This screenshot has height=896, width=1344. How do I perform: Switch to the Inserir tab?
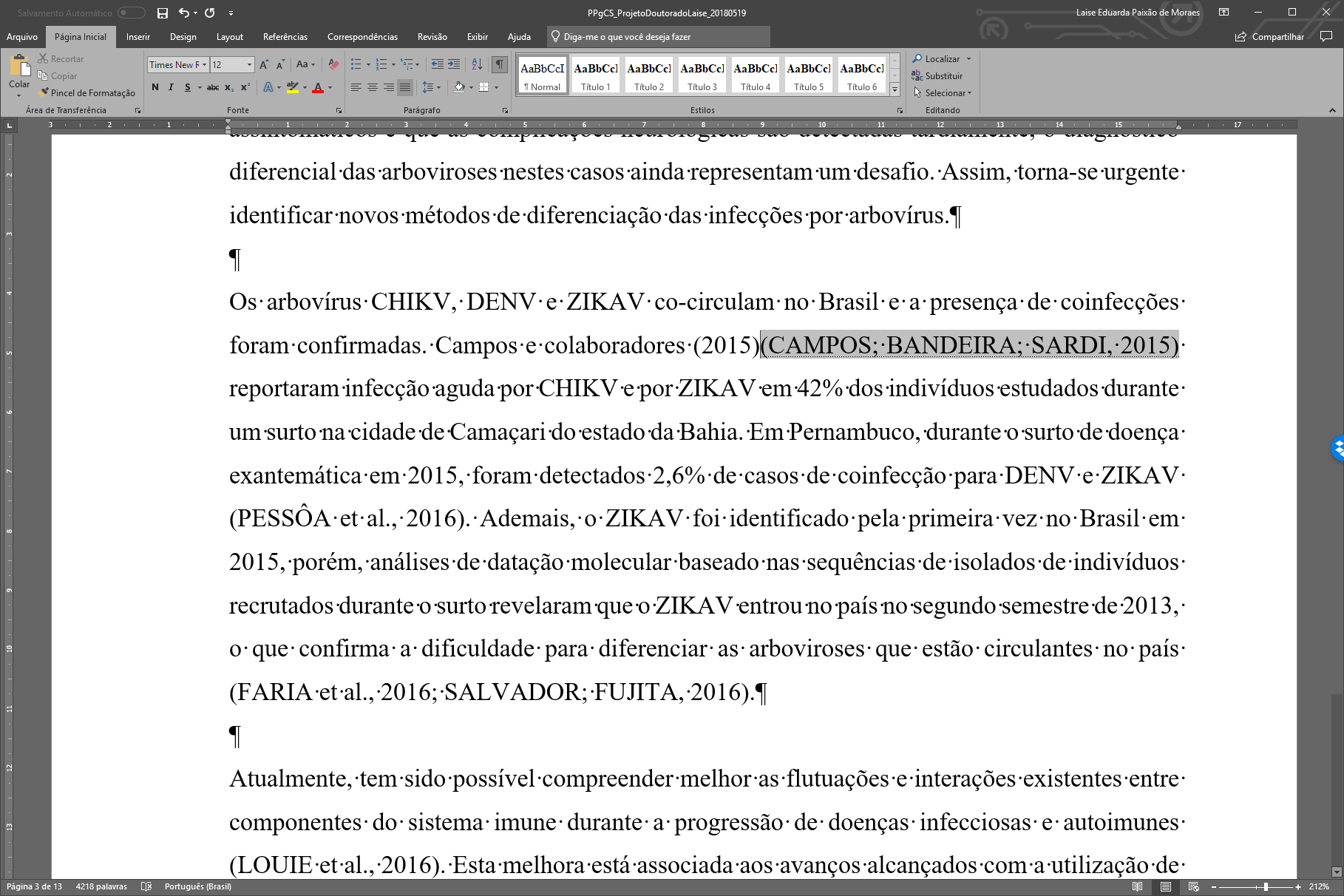(138, 37)
